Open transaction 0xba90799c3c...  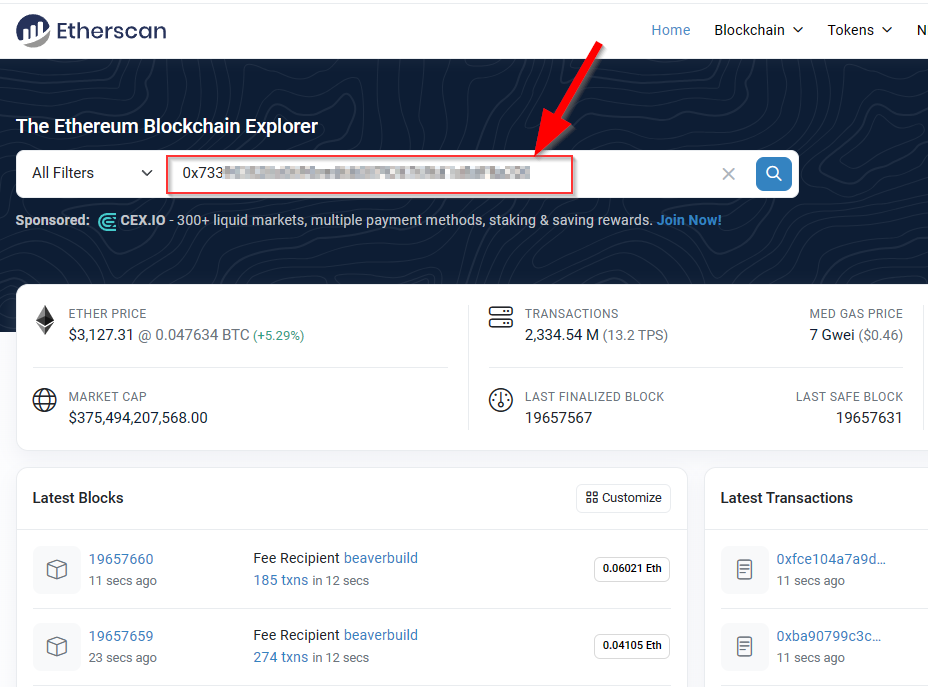(x=829, y=636)
